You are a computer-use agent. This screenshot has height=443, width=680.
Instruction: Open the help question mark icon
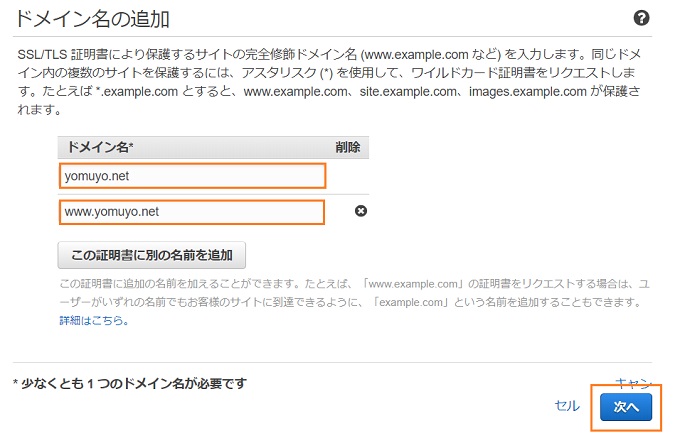click(x=641, y=18)
